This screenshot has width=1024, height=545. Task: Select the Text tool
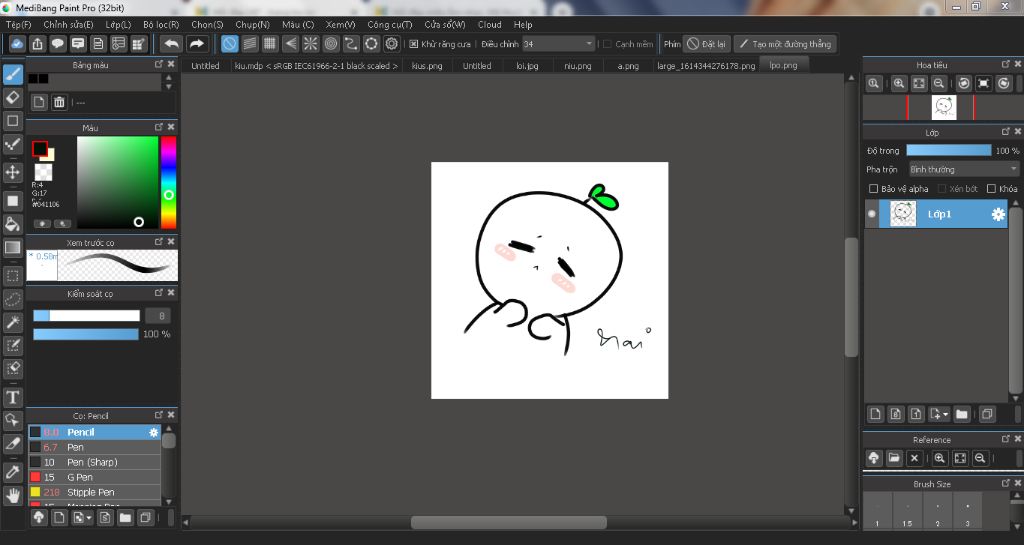coord(12,397)
